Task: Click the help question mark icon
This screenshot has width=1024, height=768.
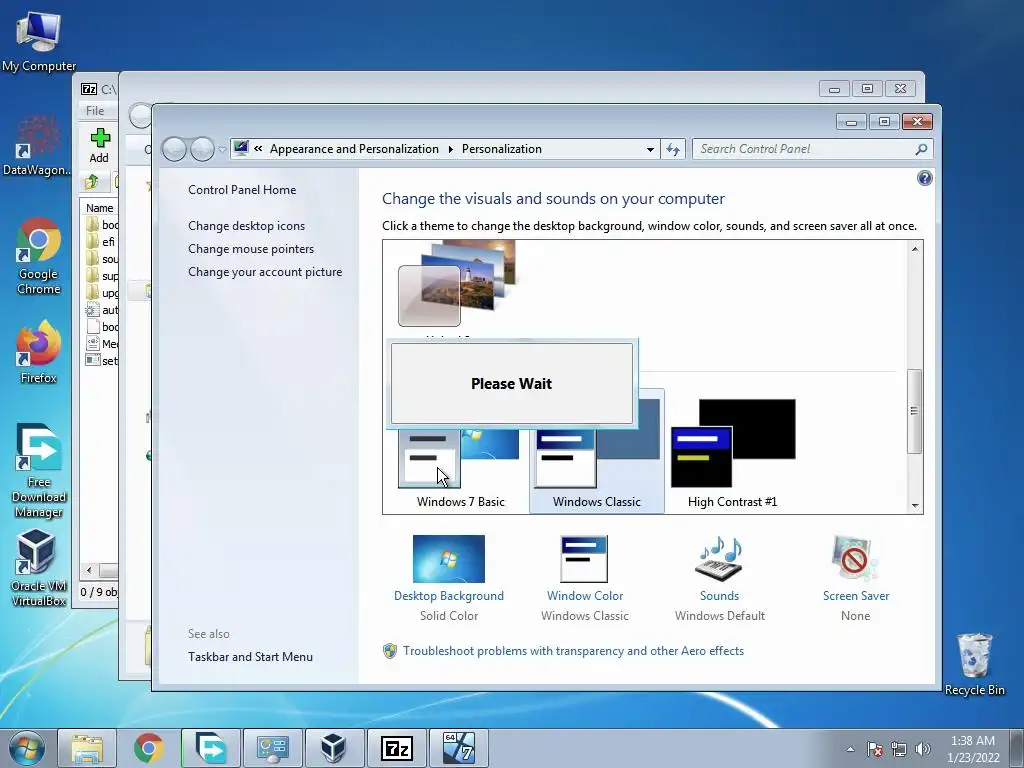Action: pyautogui.click(x=924, y=178)
